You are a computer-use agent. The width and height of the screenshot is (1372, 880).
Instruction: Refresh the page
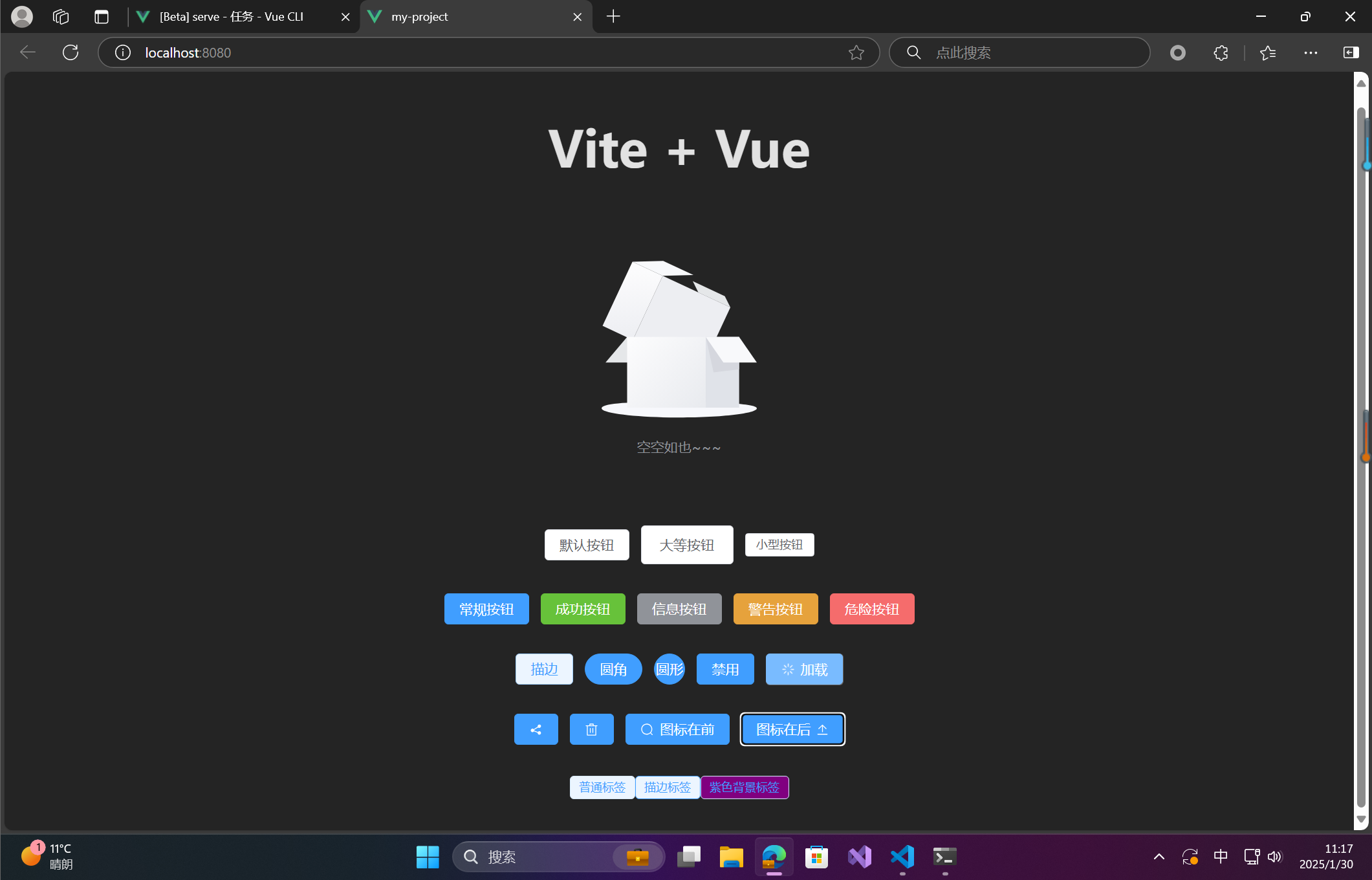[71, 52]
